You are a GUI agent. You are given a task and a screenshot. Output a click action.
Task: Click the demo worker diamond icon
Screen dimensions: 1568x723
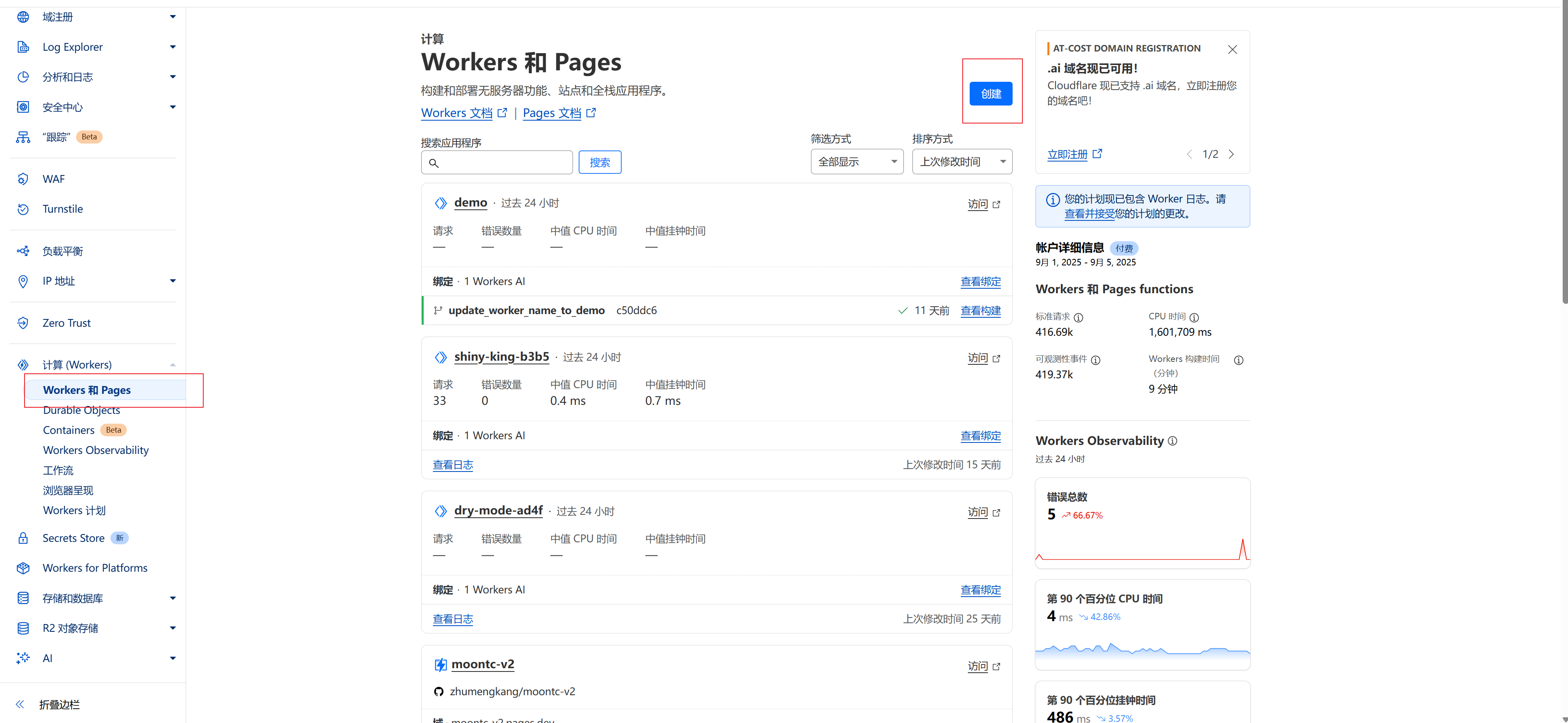[441, 203]
